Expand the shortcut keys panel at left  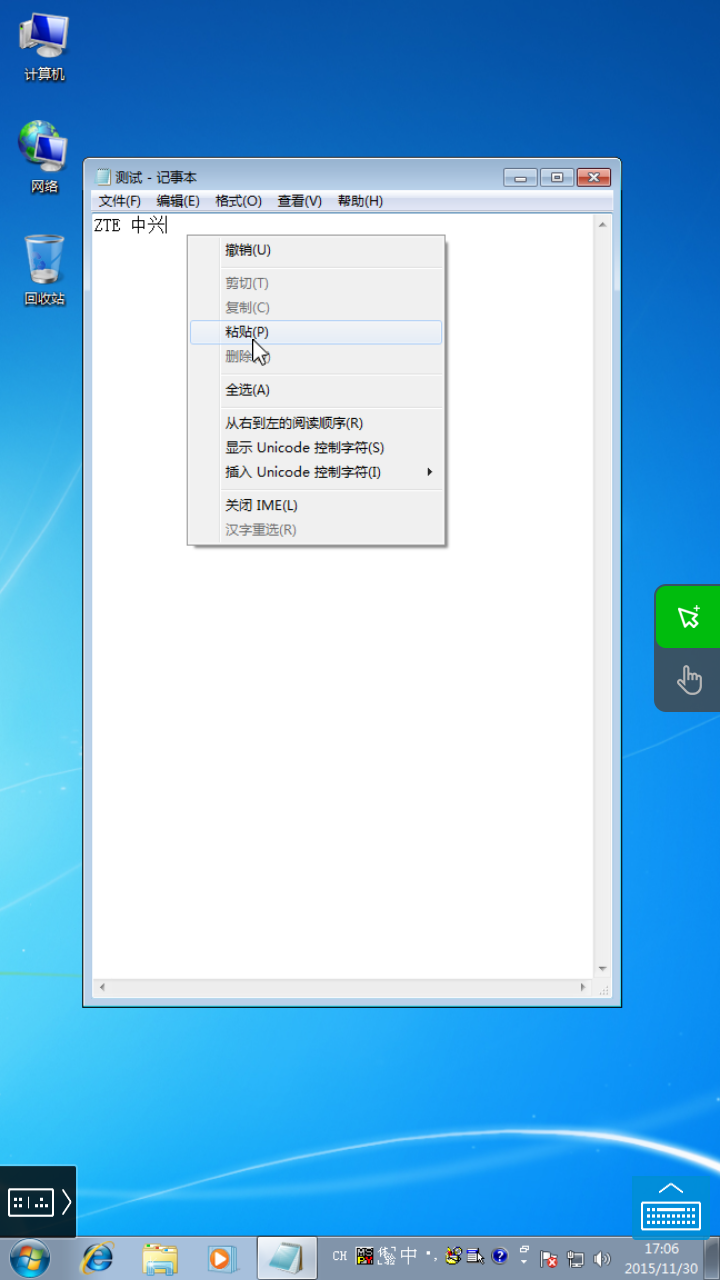coord(38,1202)
